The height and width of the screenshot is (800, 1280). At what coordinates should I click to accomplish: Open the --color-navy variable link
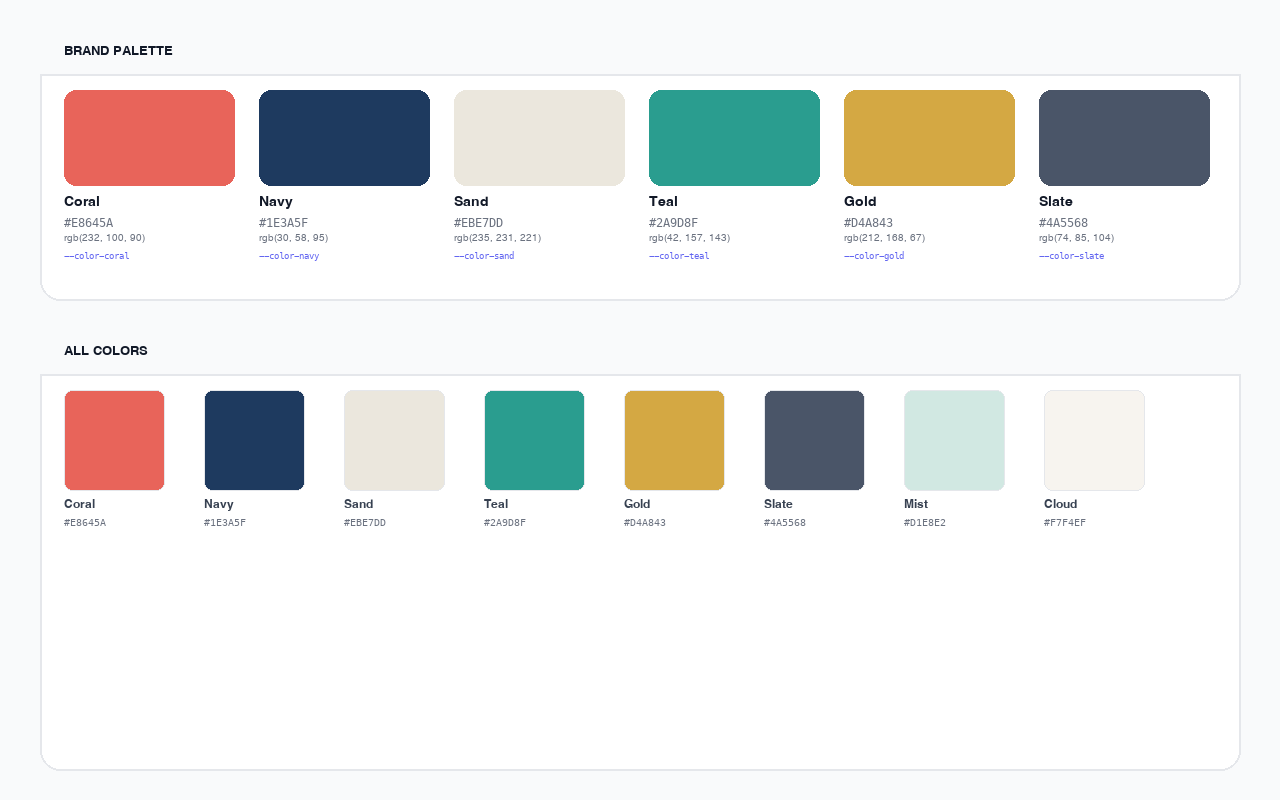[289, 255]
